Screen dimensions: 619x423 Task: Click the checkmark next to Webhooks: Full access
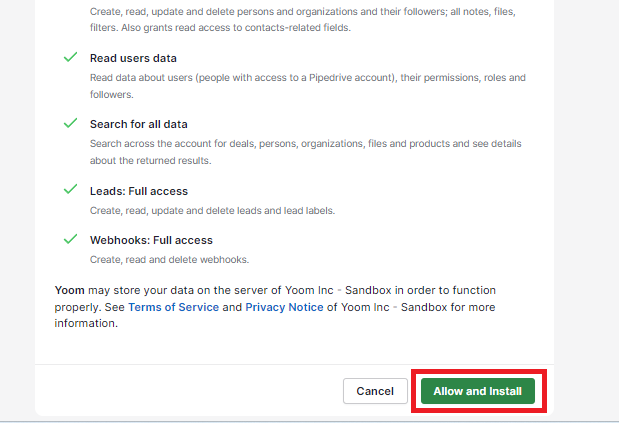tap(70, 239)
